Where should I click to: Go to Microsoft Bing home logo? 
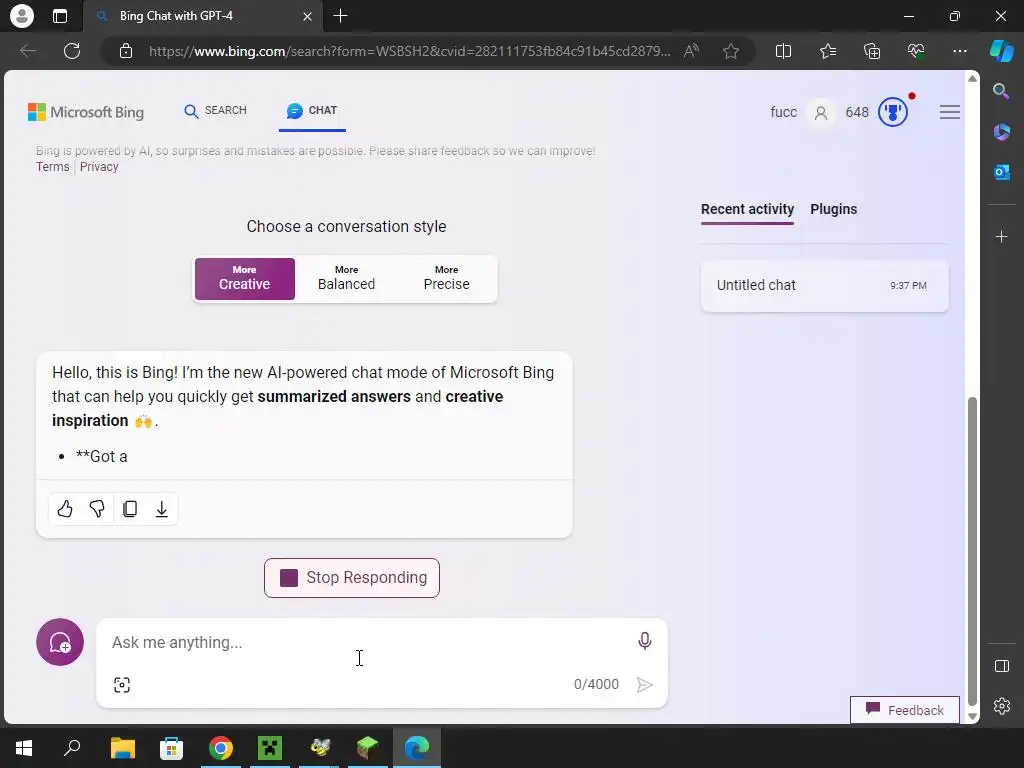(x=86, y=112)
